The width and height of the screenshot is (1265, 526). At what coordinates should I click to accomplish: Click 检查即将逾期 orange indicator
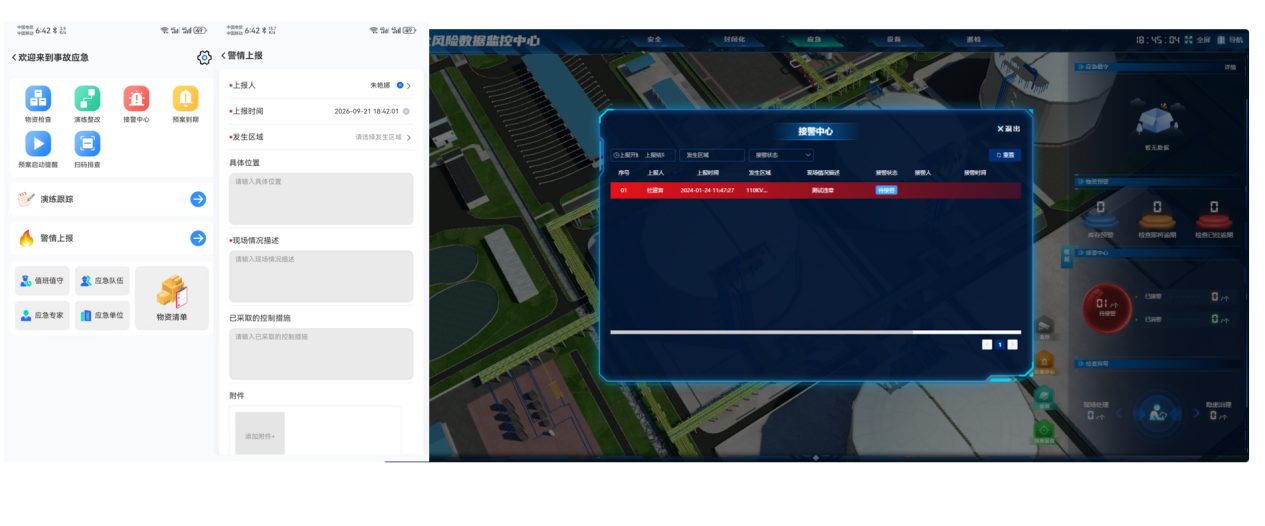point(1156,220)
